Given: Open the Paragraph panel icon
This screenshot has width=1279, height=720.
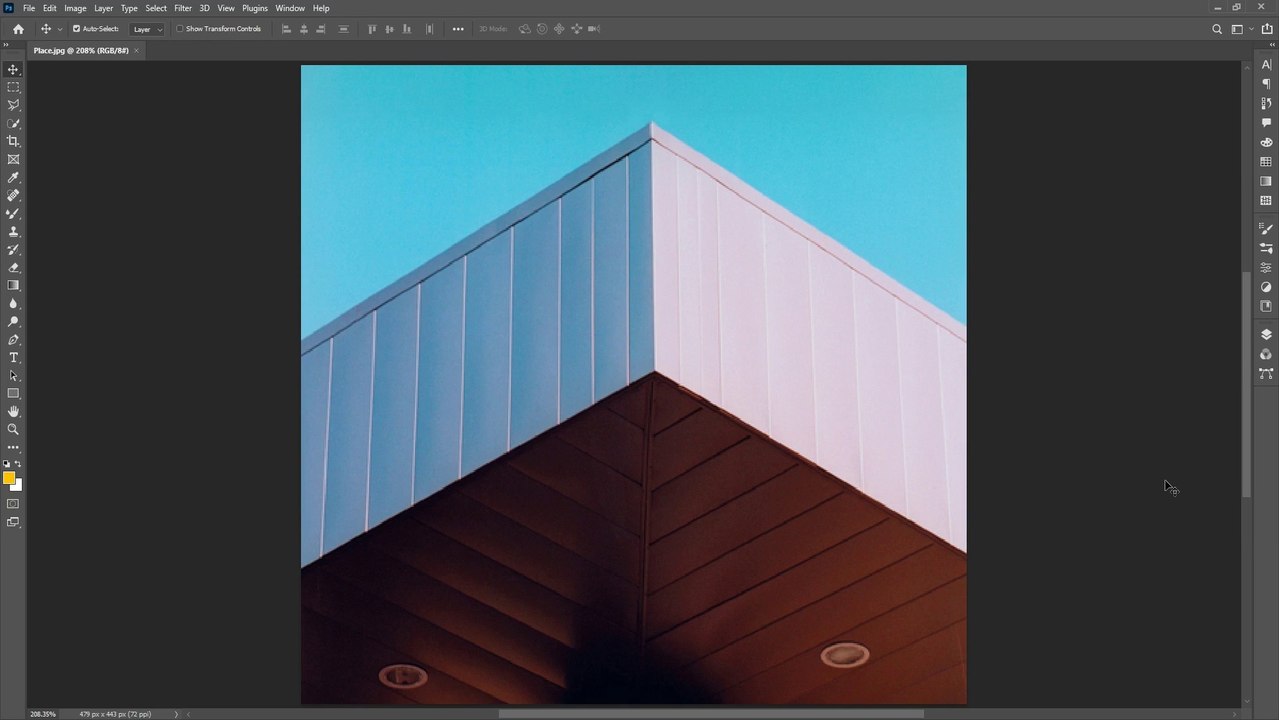Looking at the screenshot, I should [x=1266, y=84].
